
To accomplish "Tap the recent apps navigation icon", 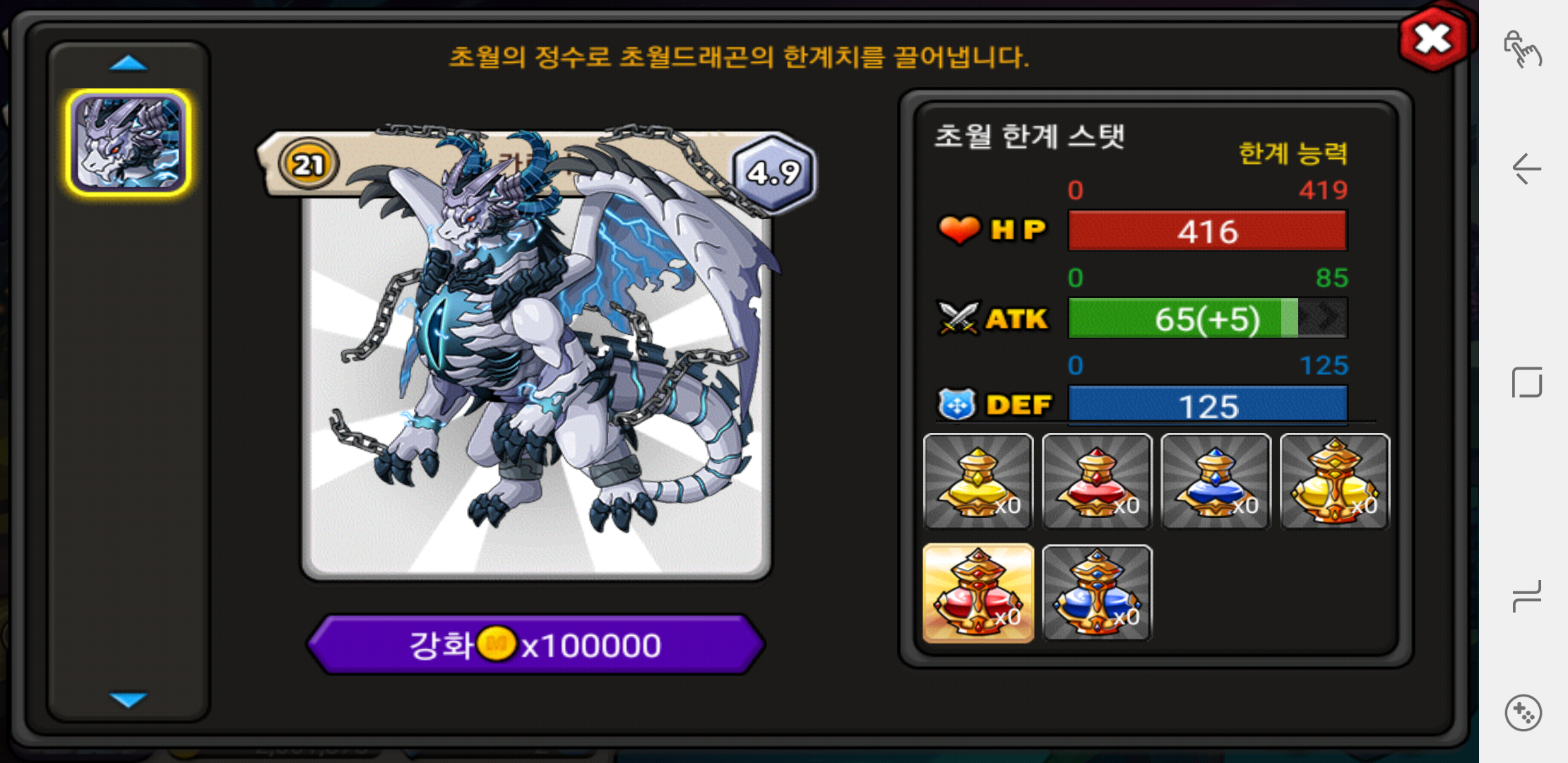I will (1526, 597).
